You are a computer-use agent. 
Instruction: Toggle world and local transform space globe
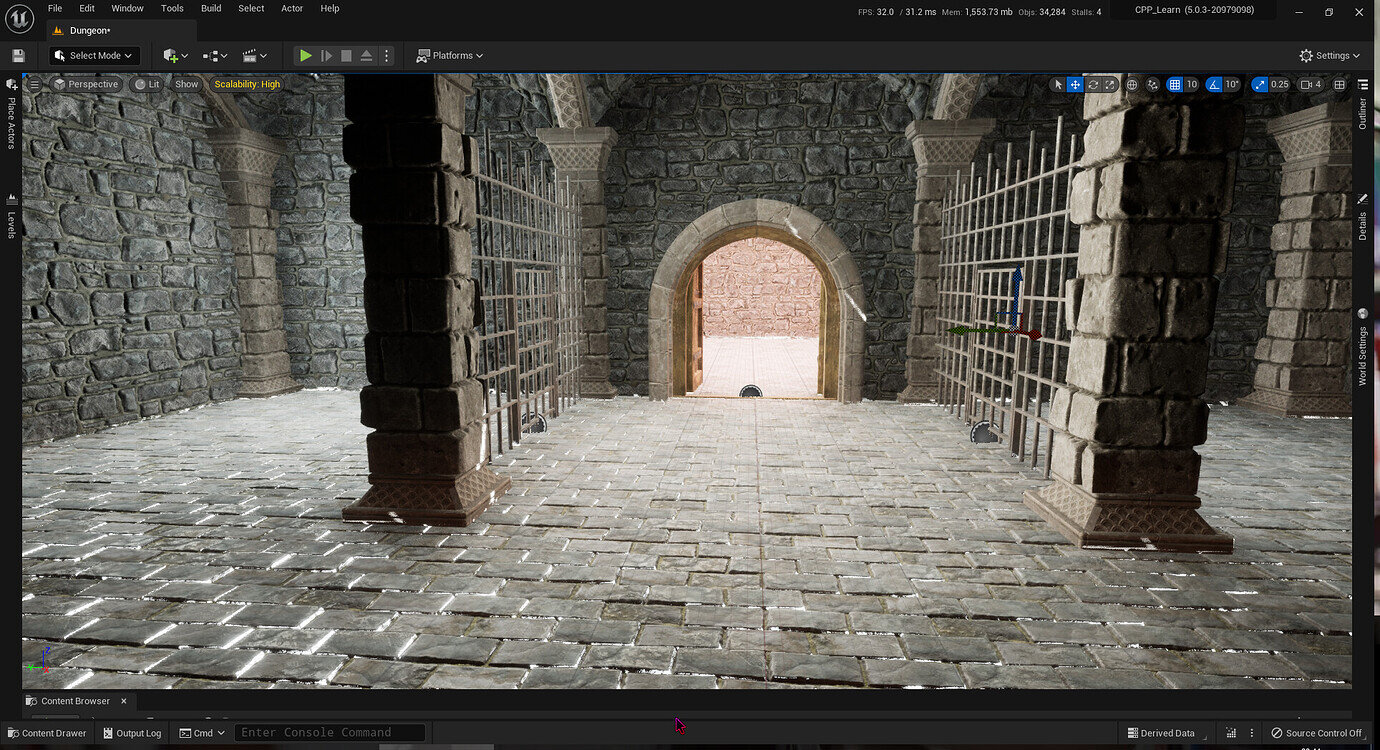pyautogui.click(x=1133, y=84)
